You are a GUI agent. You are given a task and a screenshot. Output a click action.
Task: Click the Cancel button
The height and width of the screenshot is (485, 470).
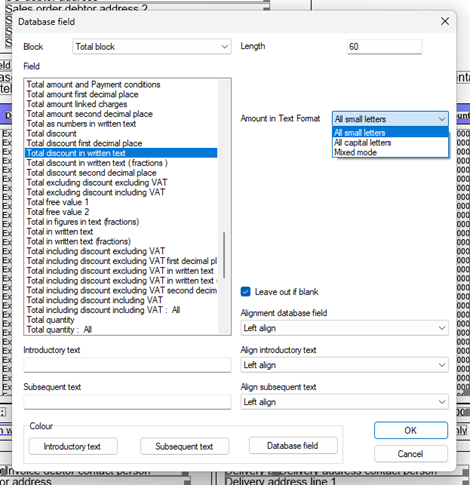[411, 454]
